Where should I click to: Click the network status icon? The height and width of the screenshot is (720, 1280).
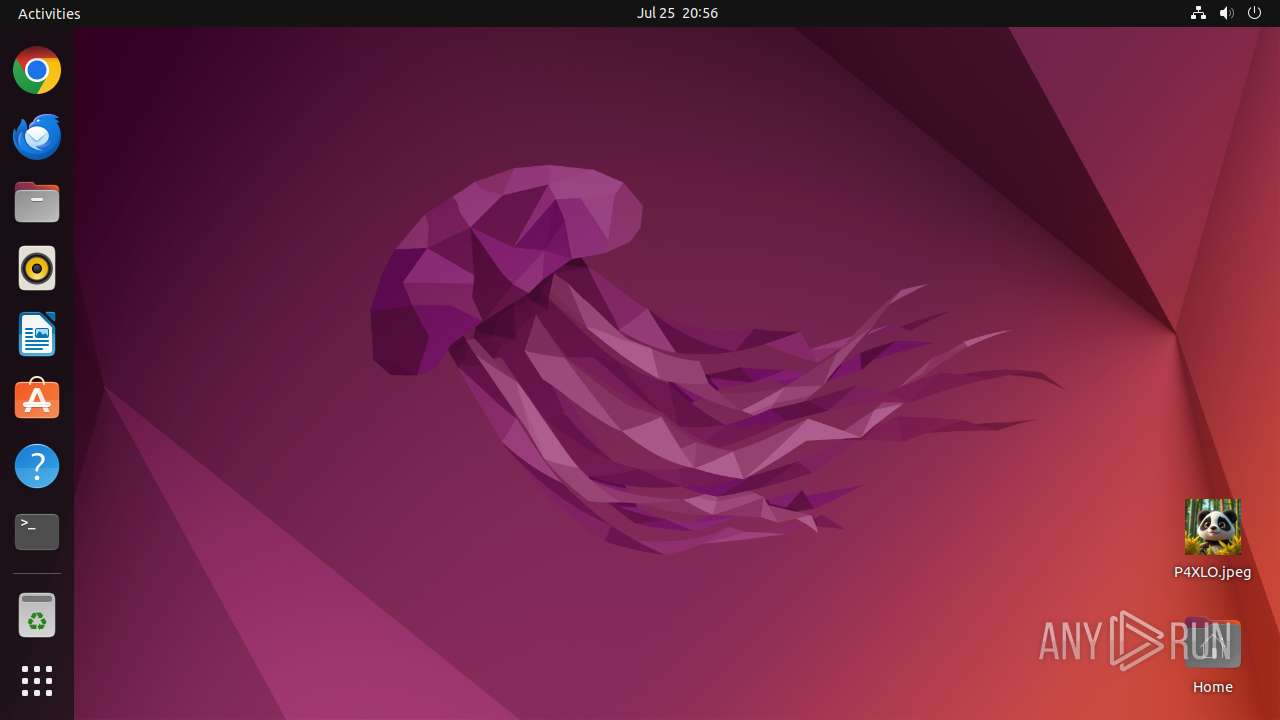pos(1198,13)
